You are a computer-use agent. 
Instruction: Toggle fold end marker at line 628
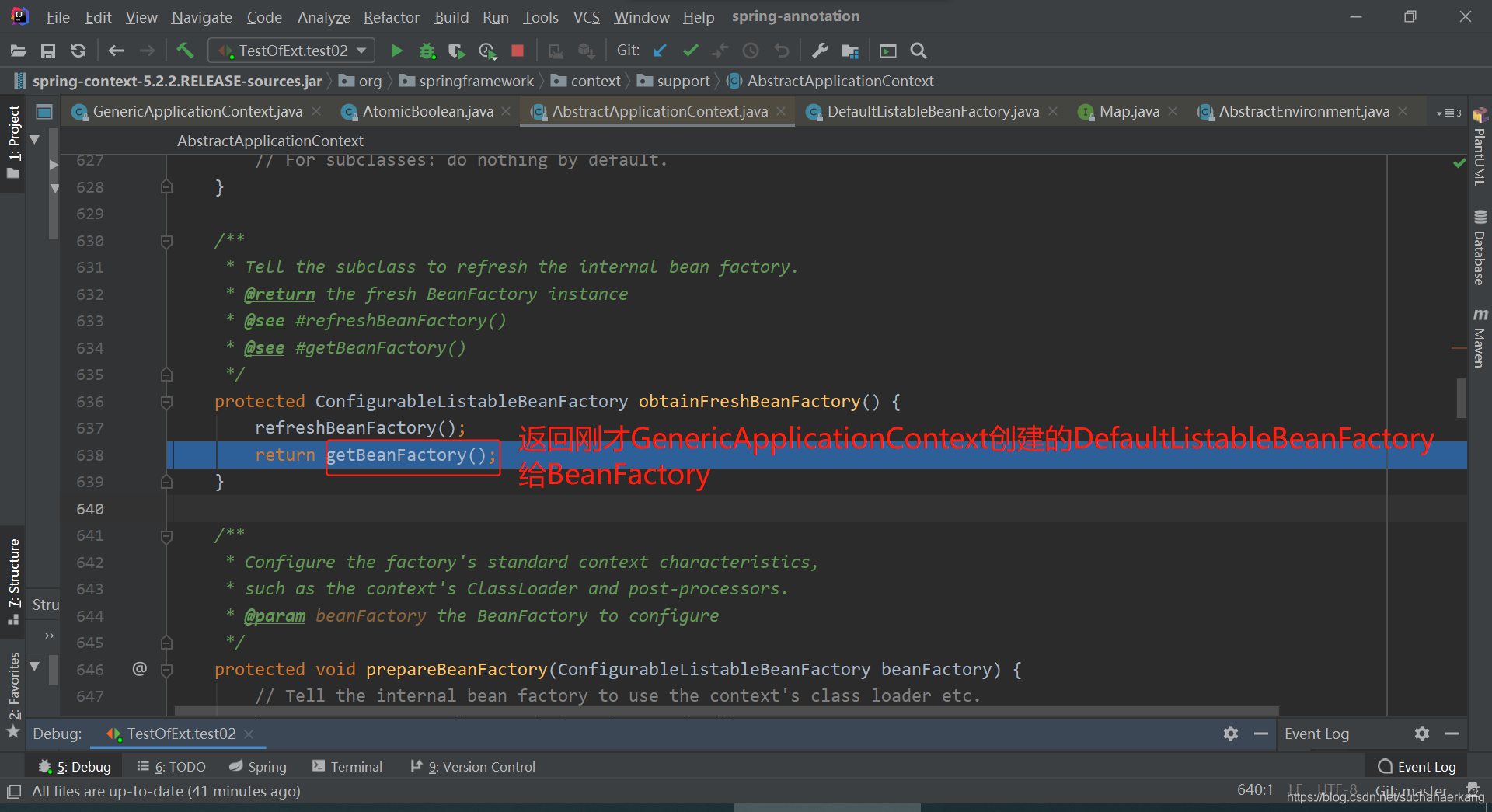(x=166, y=187)
